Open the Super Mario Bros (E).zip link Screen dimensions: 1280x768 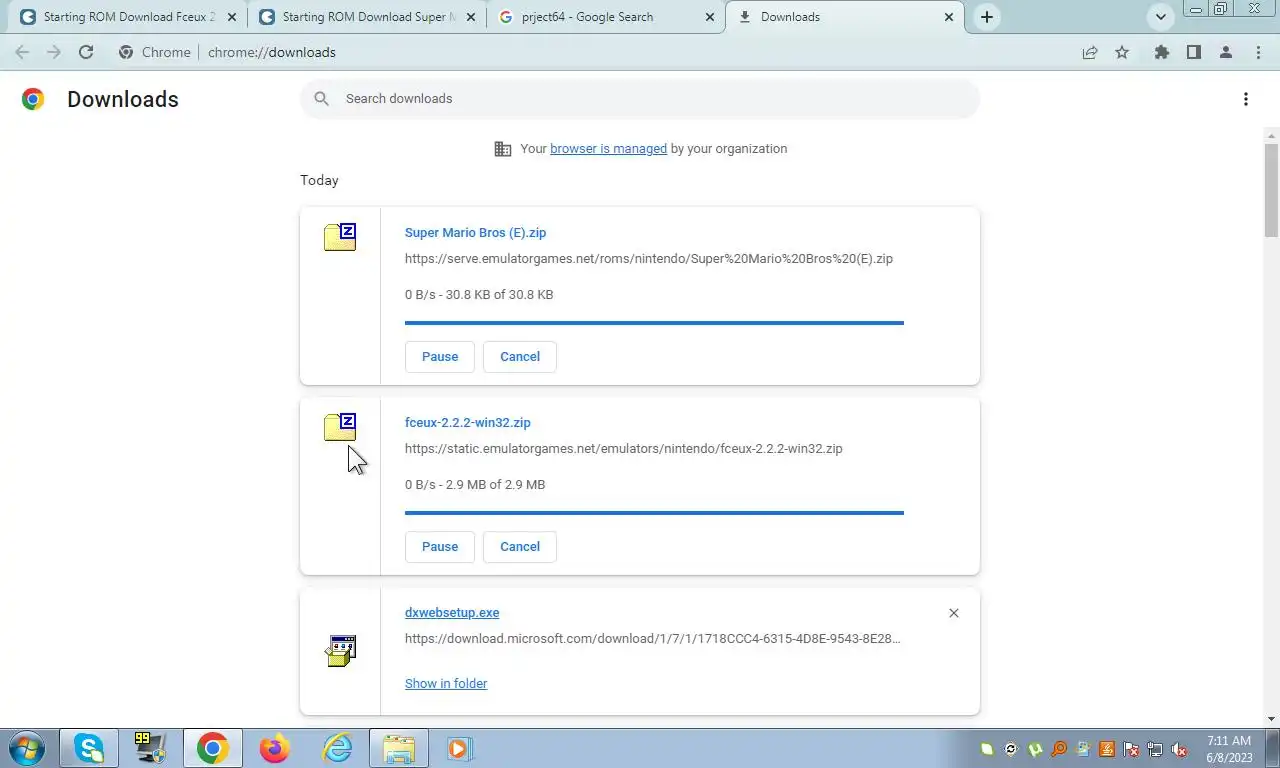(x=475, y=233)
